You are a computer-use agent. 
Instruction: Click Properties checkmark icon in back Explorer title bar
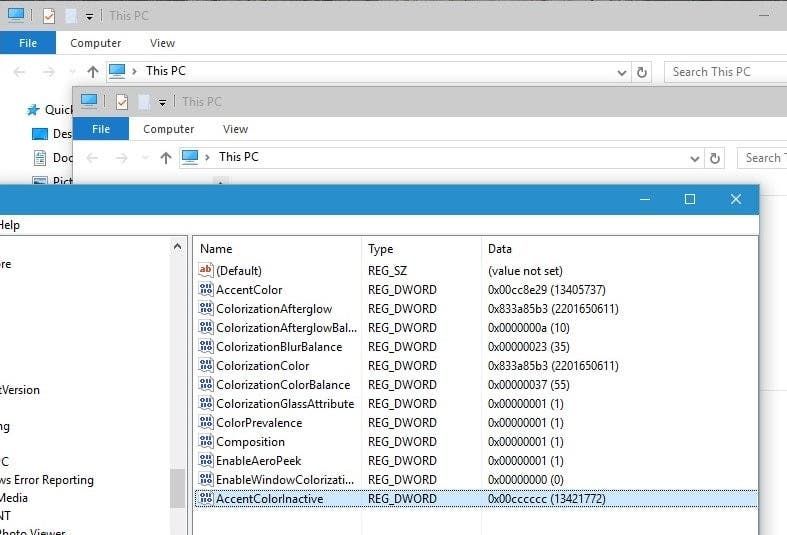(49, 16)
